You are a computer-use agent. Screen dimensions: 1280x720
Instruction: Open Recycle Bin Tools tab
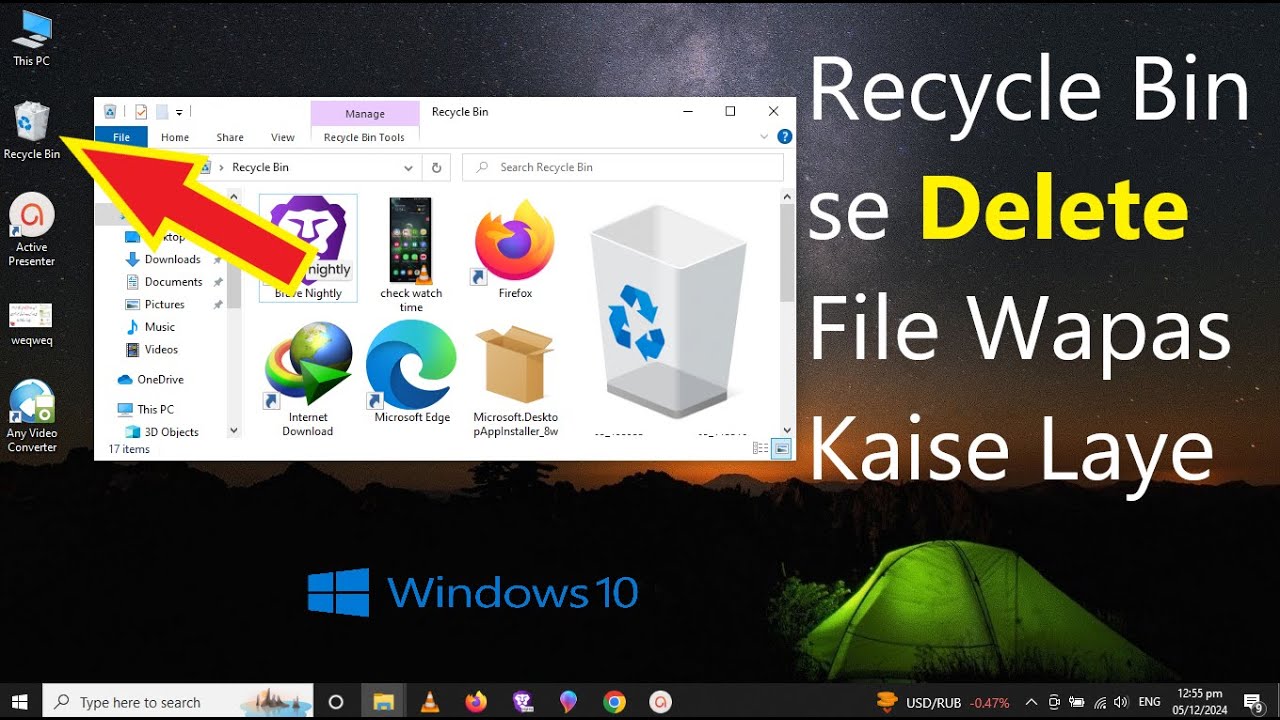(364, 137)
